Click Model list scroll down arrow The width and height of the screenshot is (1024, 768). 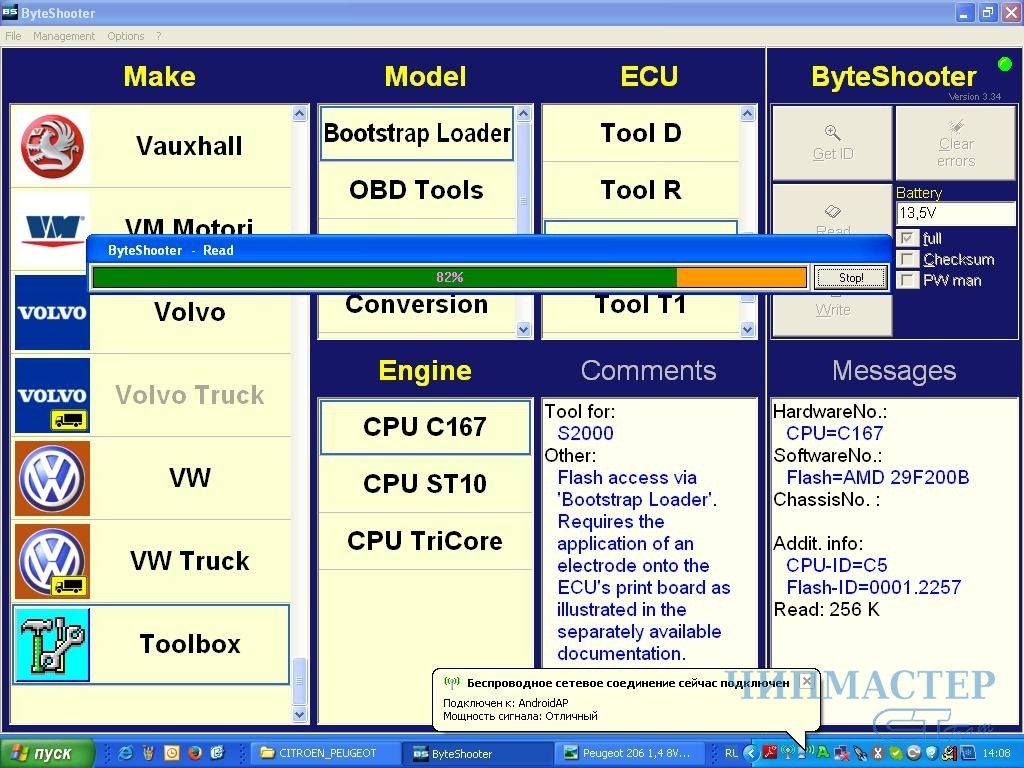click(x=524, y=329)
